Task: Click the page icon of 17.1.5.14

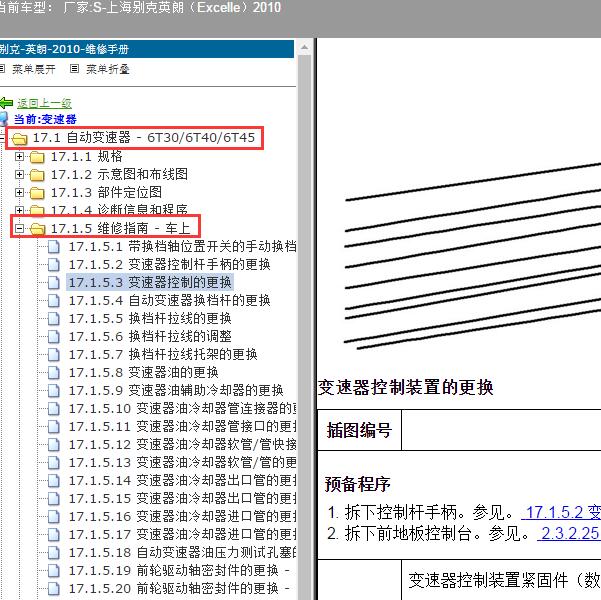Action: click(x=54, y=481)
